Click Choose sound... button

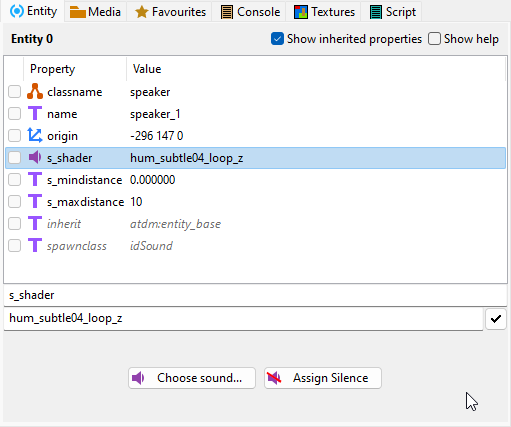click(192, 378)
